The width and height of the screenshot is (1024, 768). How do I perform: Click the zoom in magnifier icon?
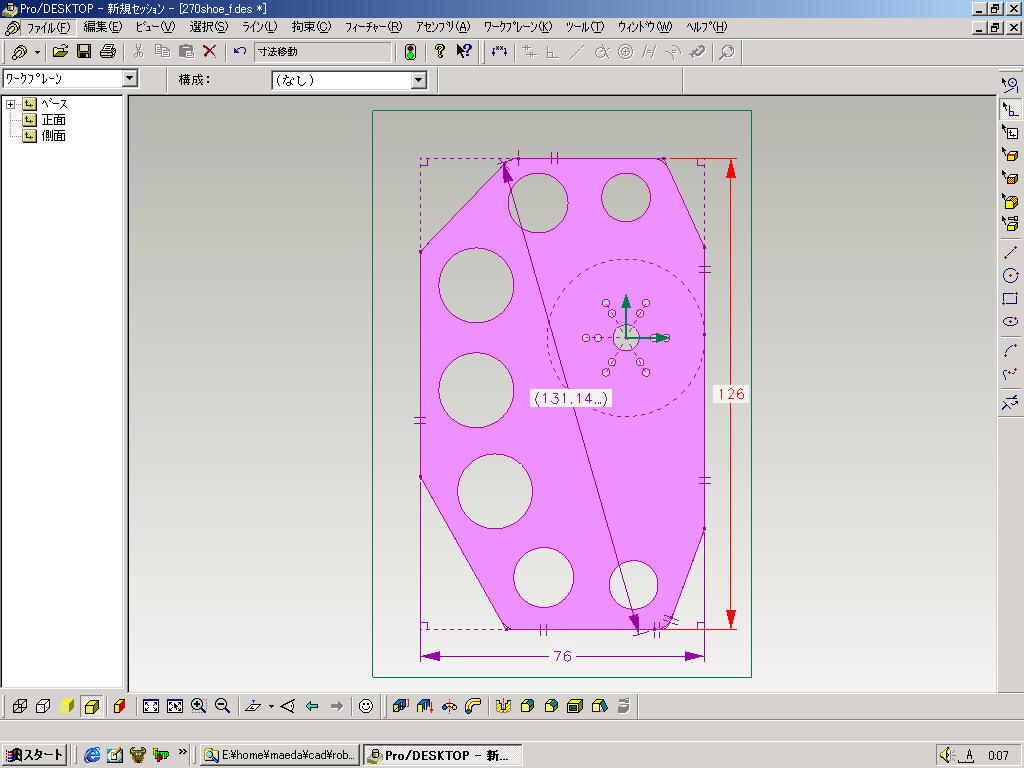[x=199, y=706]
